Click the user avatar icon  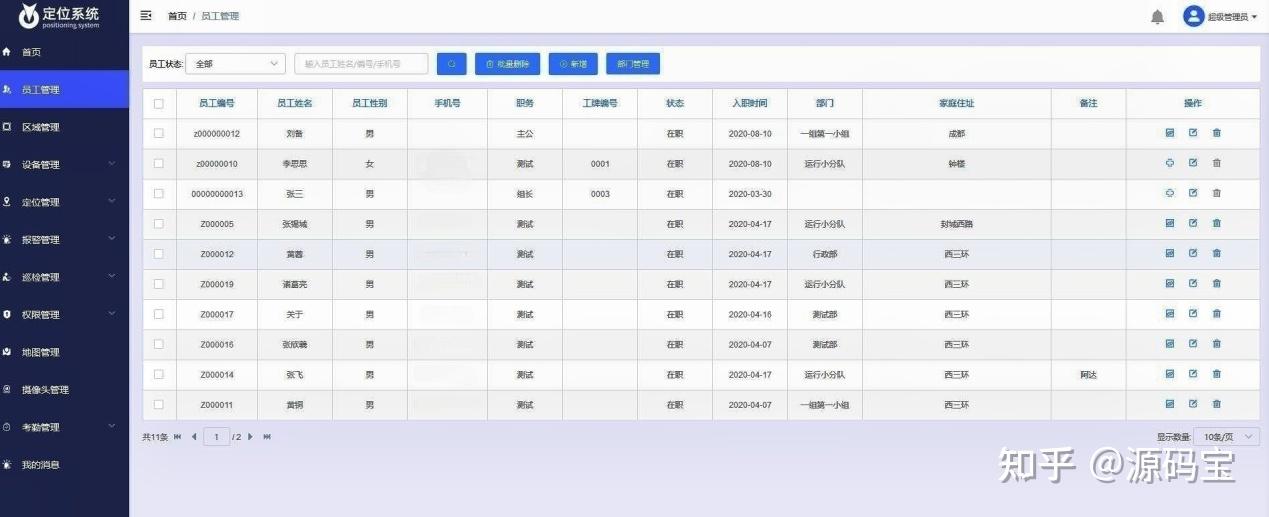(x=1193, y=16)
